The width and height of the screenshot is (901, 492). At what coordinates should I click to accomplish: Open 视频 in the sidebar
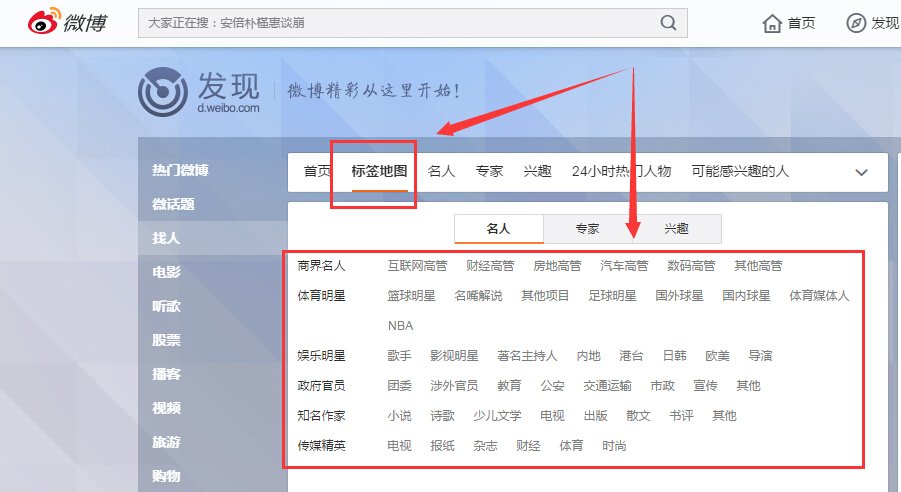point(166,408)
